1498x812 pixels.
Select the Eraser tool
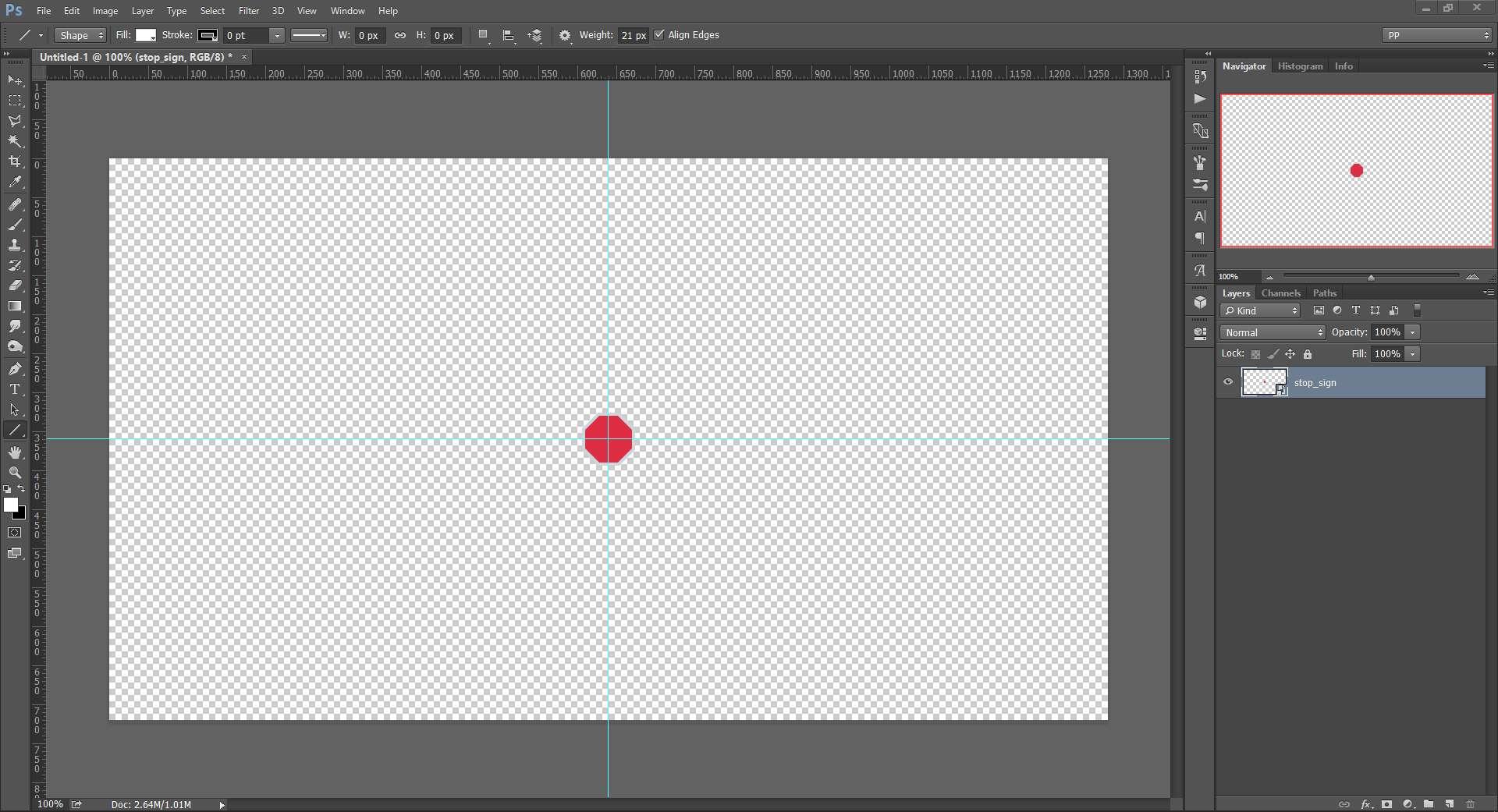click(x=15, y=285)
